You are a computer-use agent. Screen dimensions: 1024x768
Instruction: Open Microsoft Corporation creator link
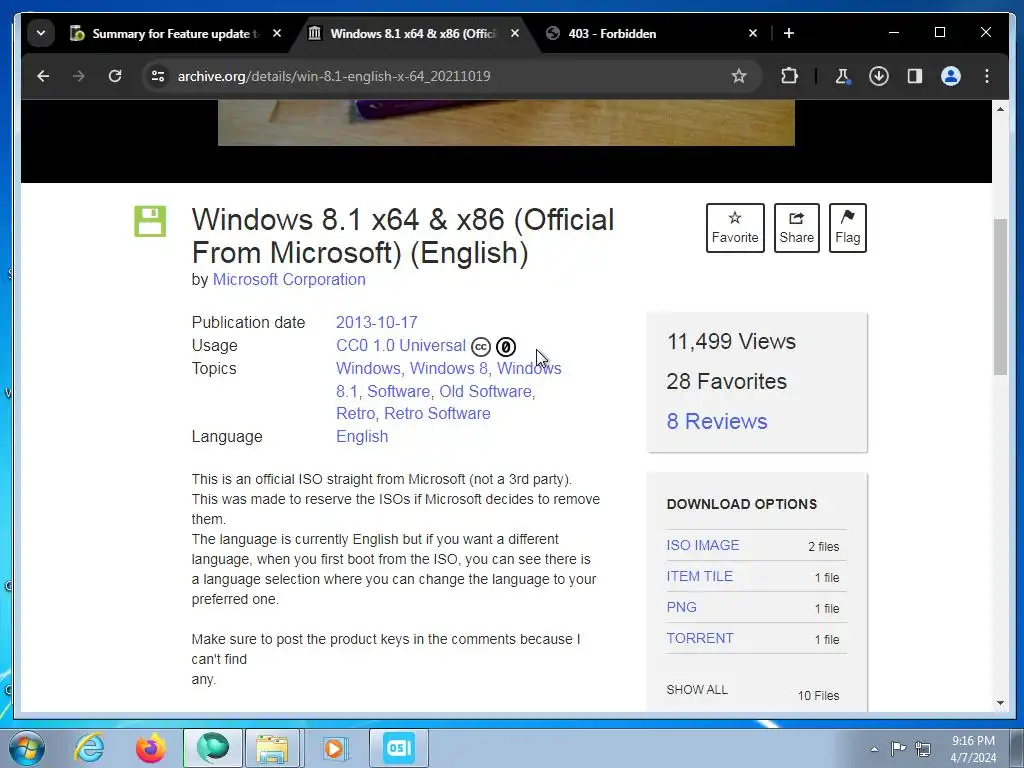(289, 280)
